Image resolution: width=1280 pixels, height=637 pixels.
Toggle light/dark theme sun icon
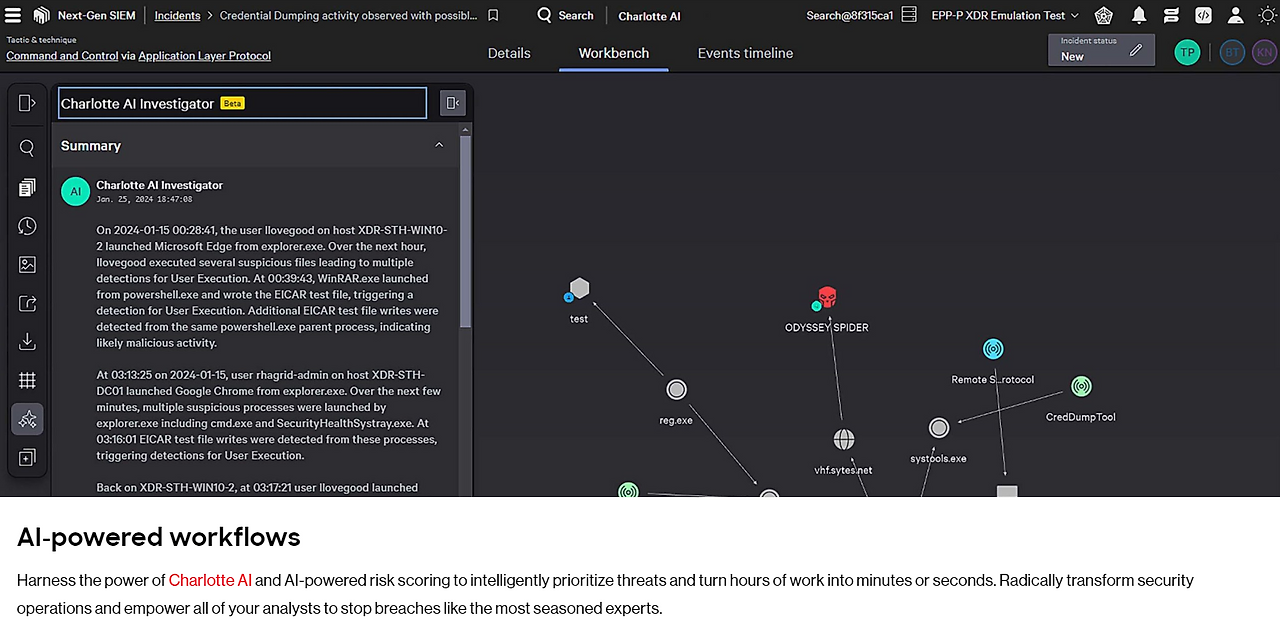click(1266, 15)
